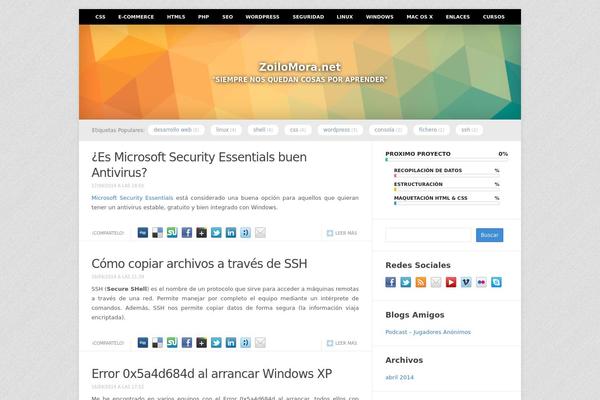
Task: Open the RSS feed in Redes Sociales
Action: (421, 282)
